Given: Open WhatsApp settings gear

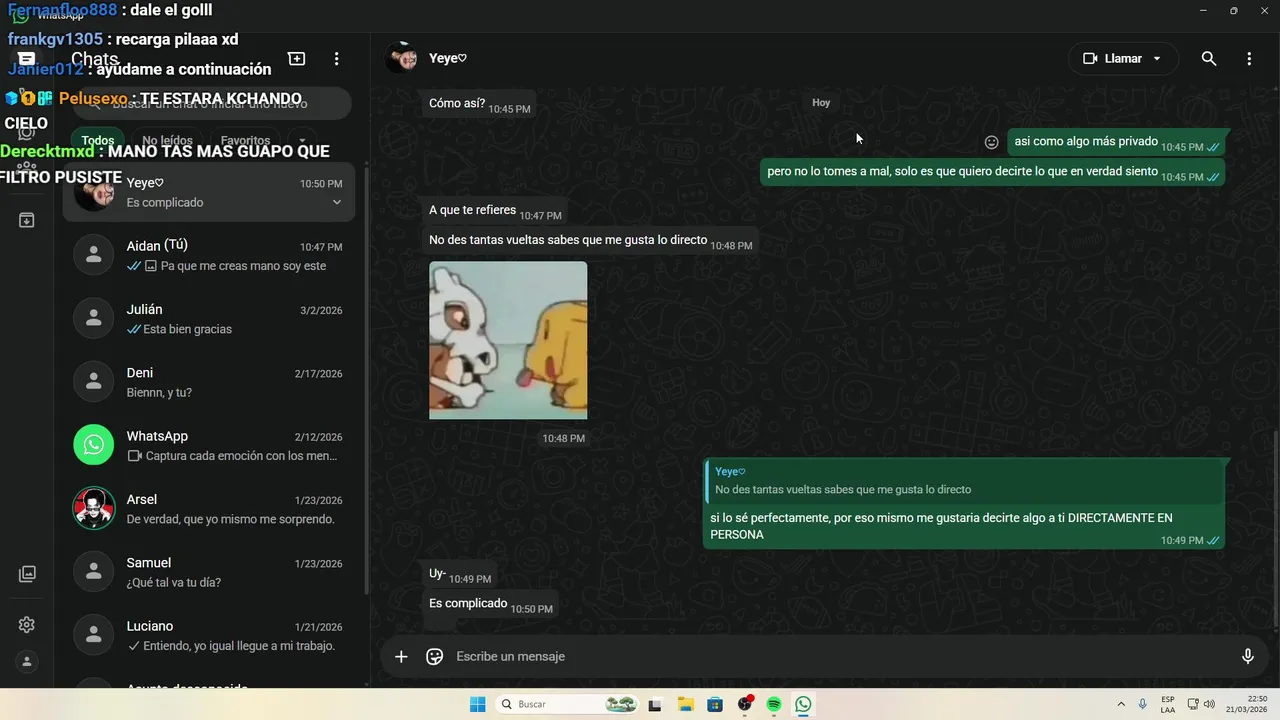Looking at the screenshot, I should click(x=27, y=625).
